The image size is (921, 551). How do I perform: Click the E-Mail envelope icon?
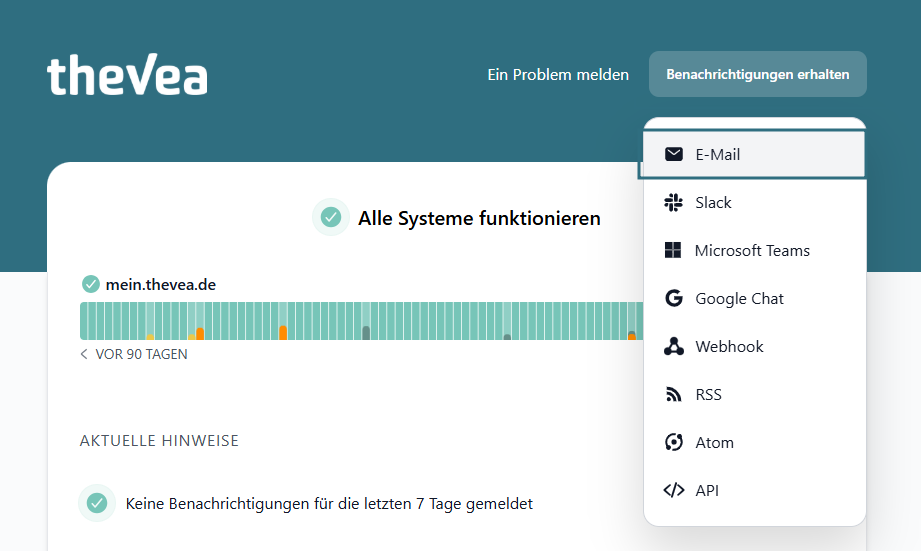click(674, 154)
